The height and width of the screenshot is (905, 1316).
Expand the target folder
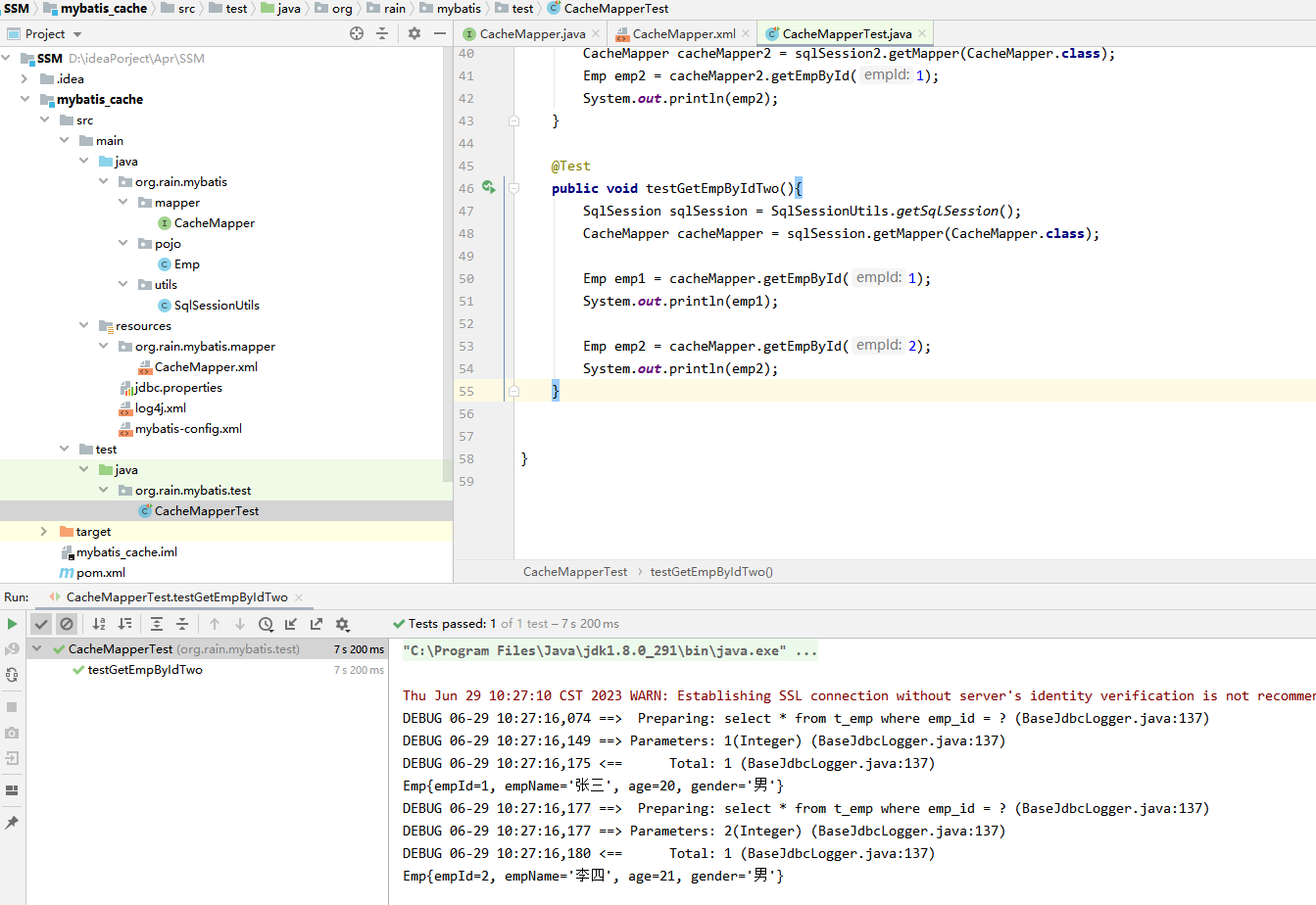click(x=44, y=531)
